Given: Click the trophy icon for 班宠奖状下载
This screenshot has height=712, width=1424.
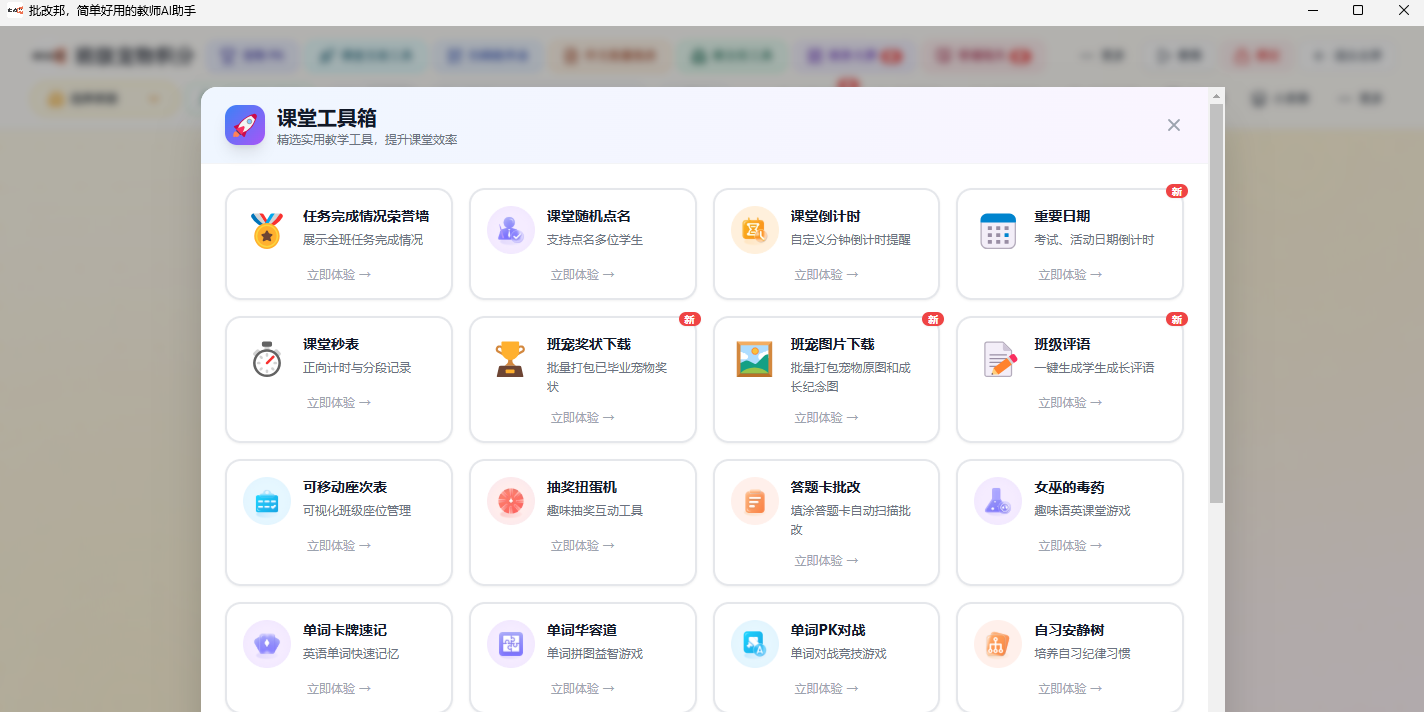Looking at the screenshot, I should click(510, 358).
